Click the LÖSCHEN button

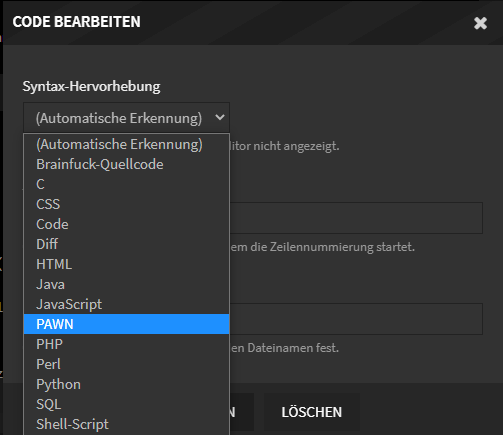[x=312, y=412]
